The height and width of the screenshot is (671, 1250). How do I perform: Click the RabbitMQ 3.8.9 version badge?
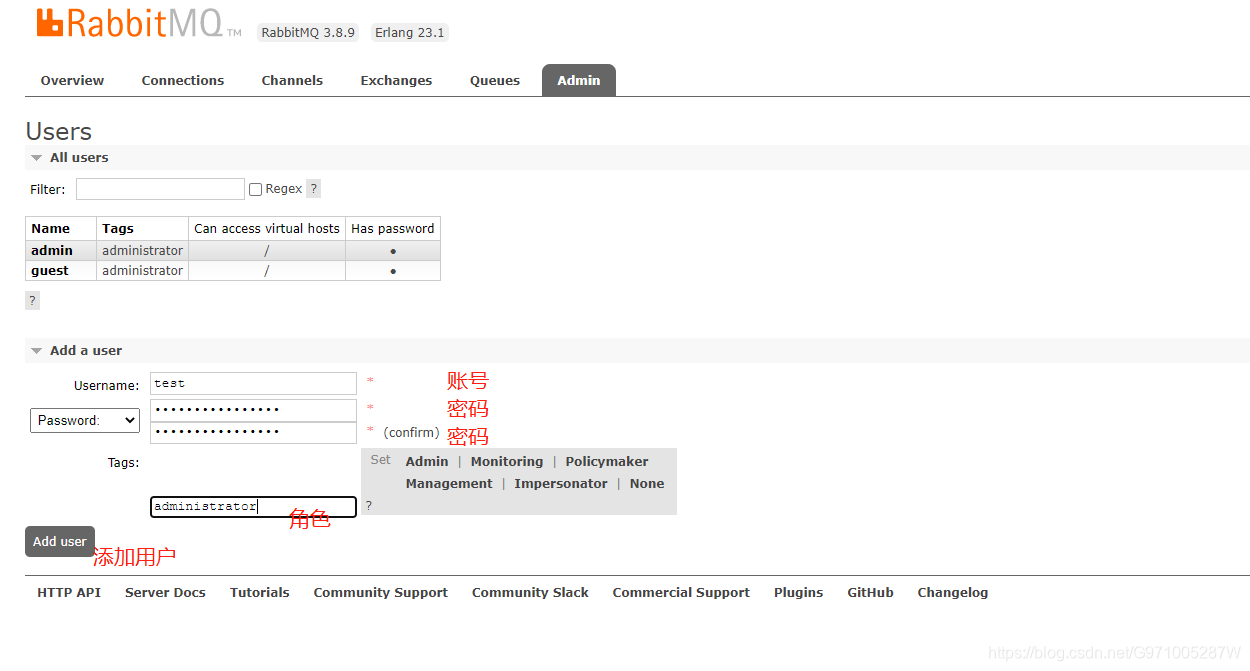[x=307, y=32]
